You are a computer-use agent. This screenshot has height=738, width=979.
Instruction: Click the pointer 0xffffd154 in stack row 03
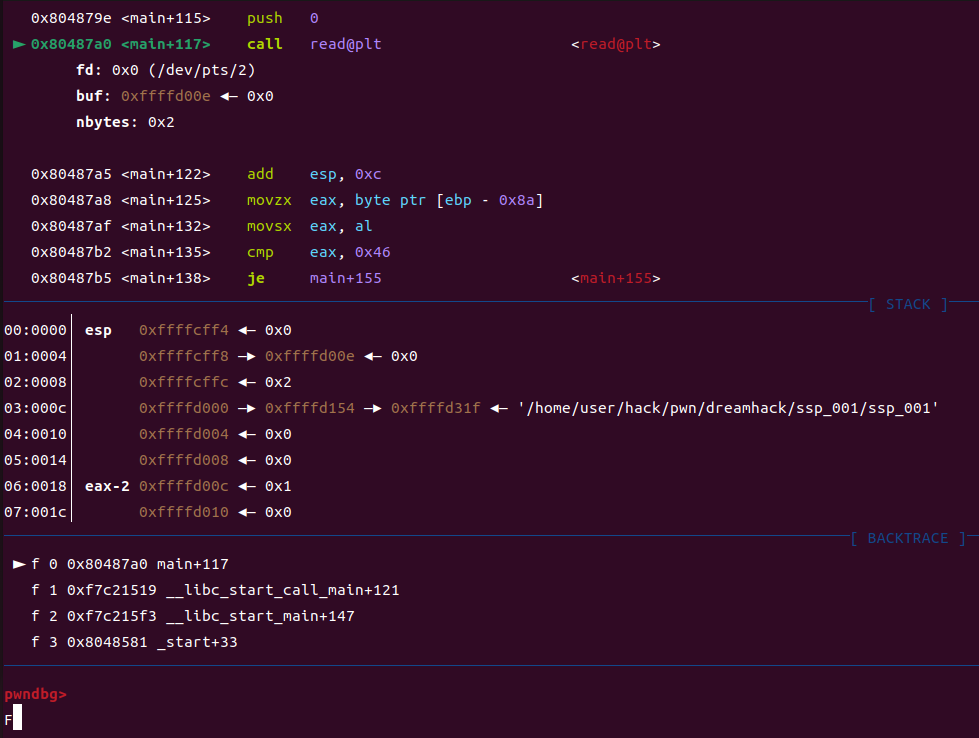point(310,408)
